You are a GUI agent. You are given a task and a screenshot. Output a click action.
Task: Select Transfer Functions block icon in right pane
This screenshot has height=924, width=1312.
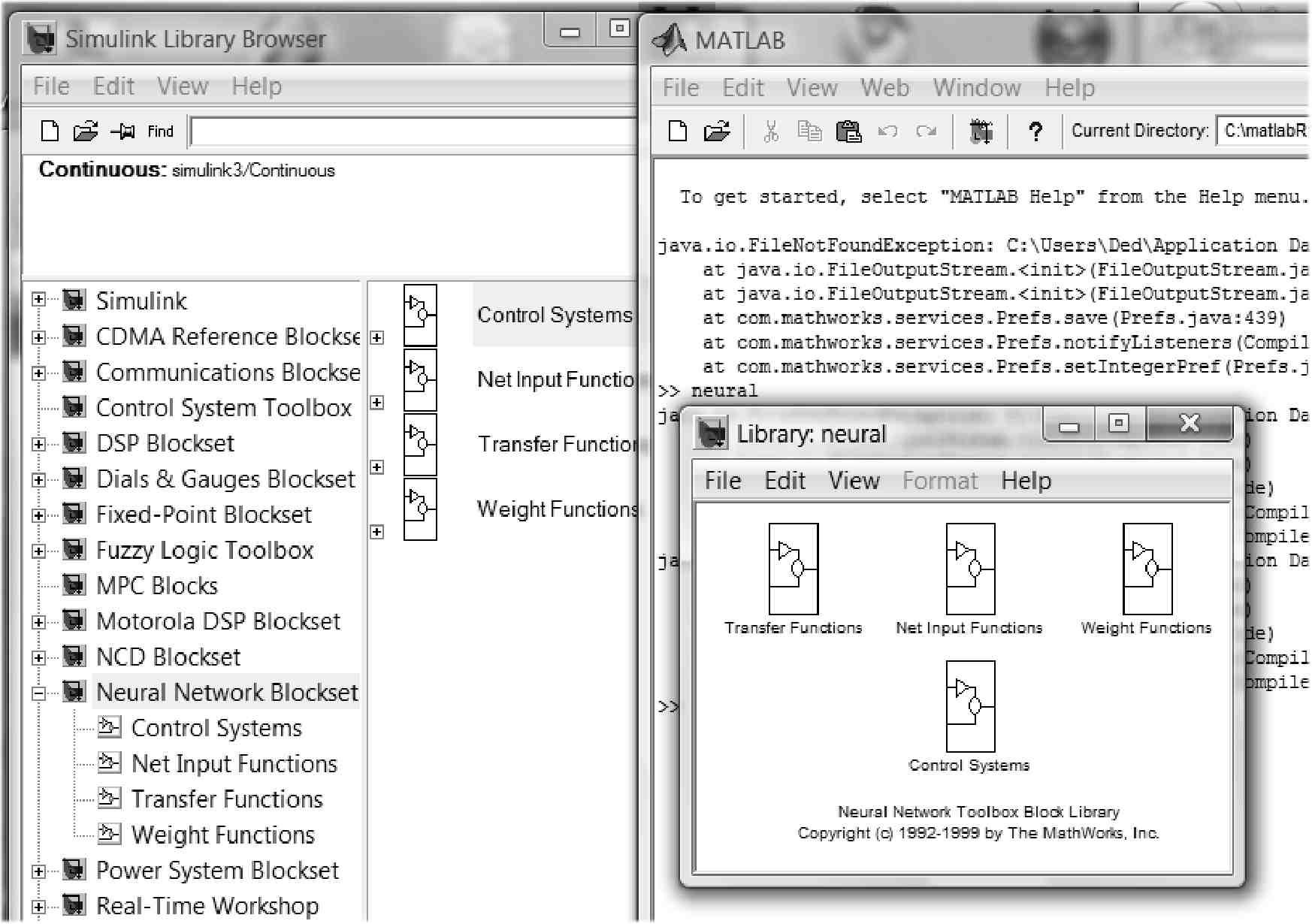pyautogui.click(x=420, y=445)
